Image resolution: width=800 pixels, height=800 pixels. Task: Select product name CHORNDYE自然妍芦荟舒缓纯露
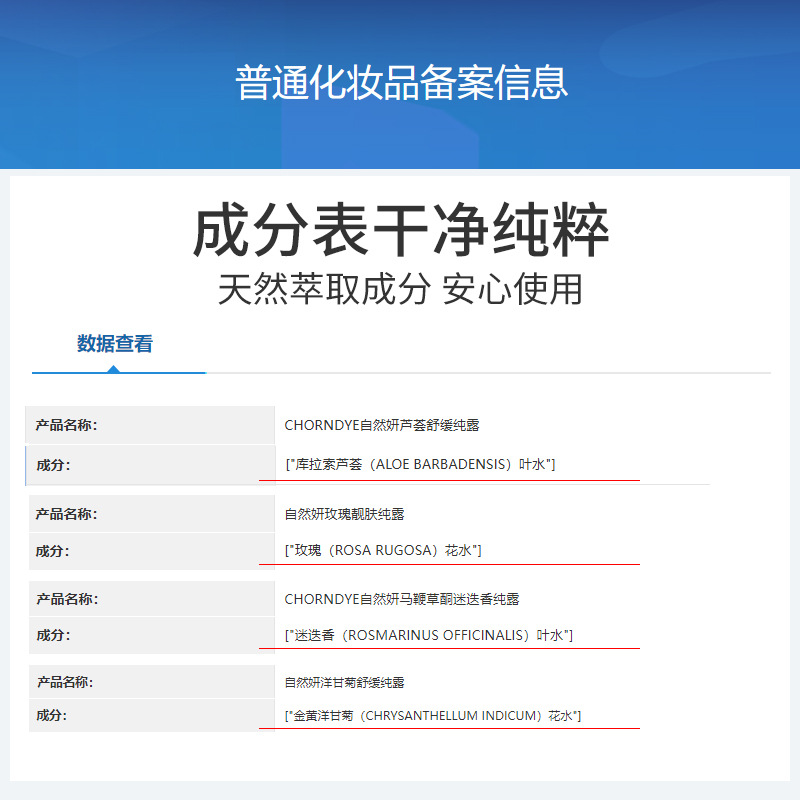(382, 425)
